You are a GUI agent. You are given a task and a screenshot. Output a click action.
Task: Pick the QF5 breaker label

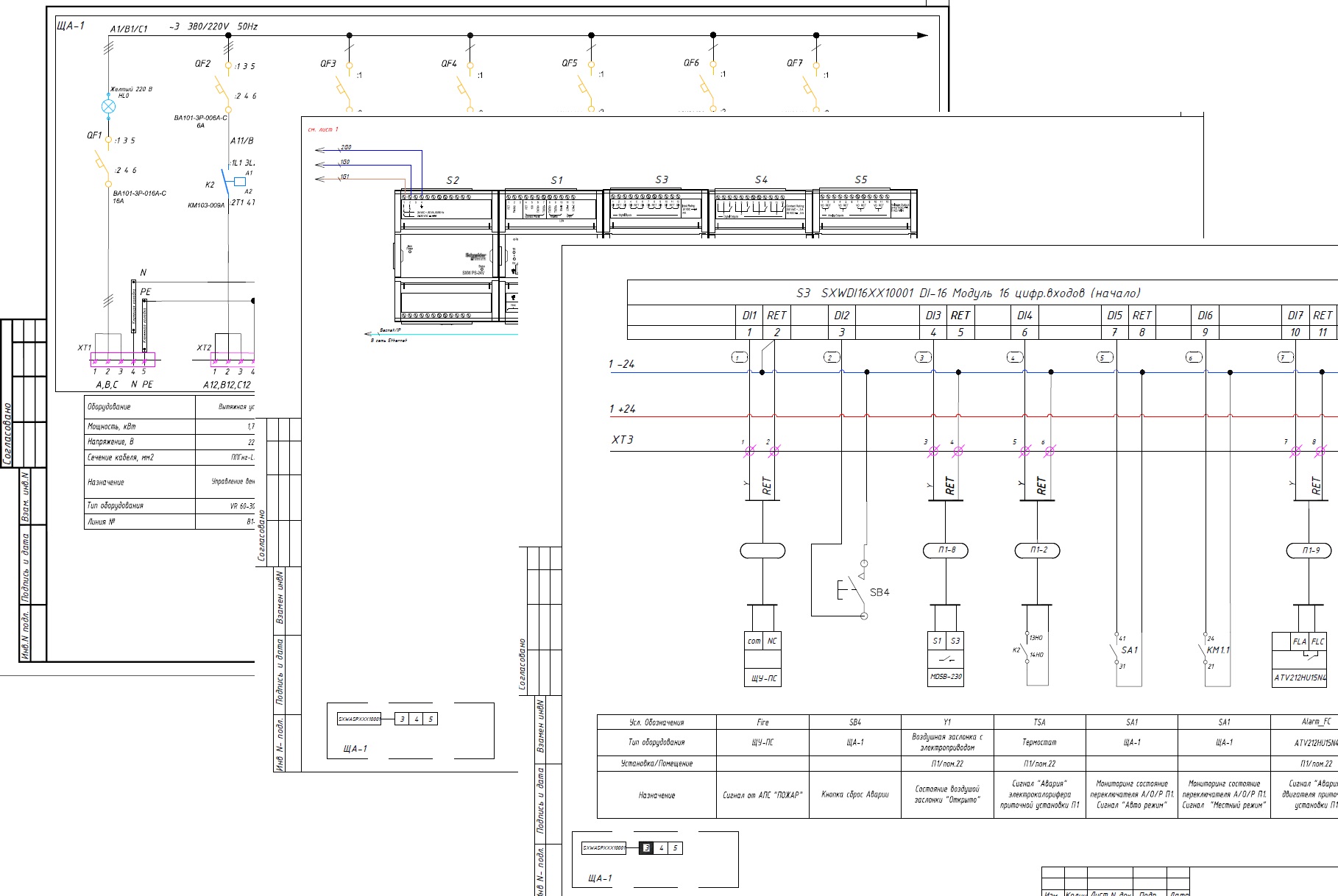pos(570,63)
